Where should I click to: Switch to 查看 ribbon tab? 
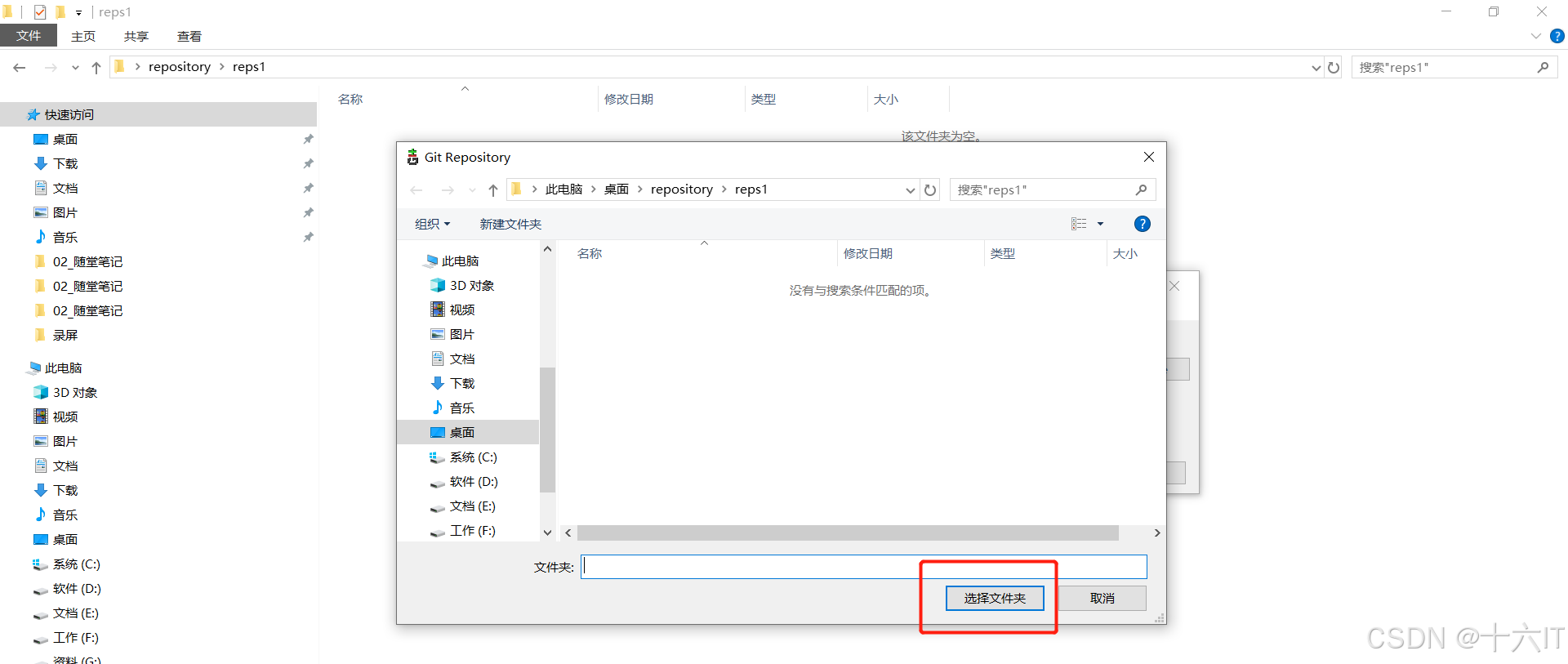189,36
